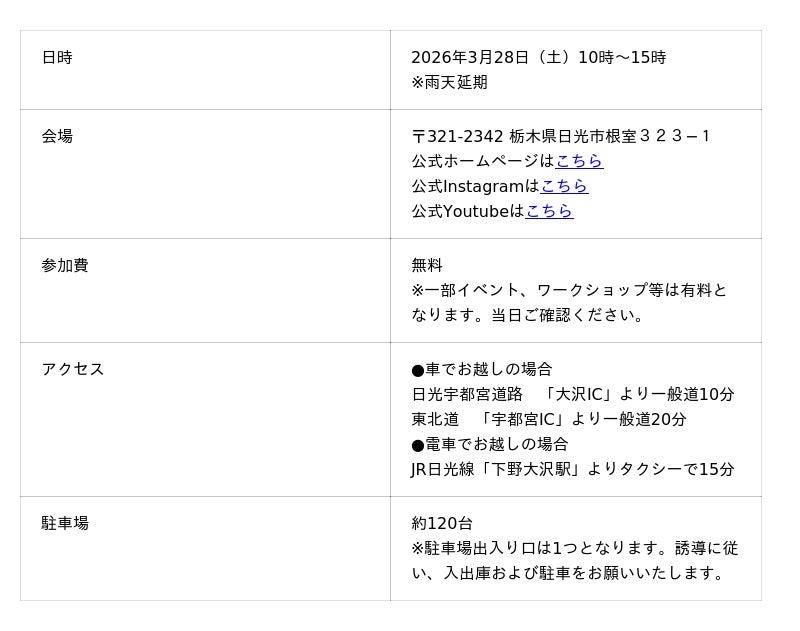
Task: Open the 公式ホームページ こちら link
Action: coord(579,161)
